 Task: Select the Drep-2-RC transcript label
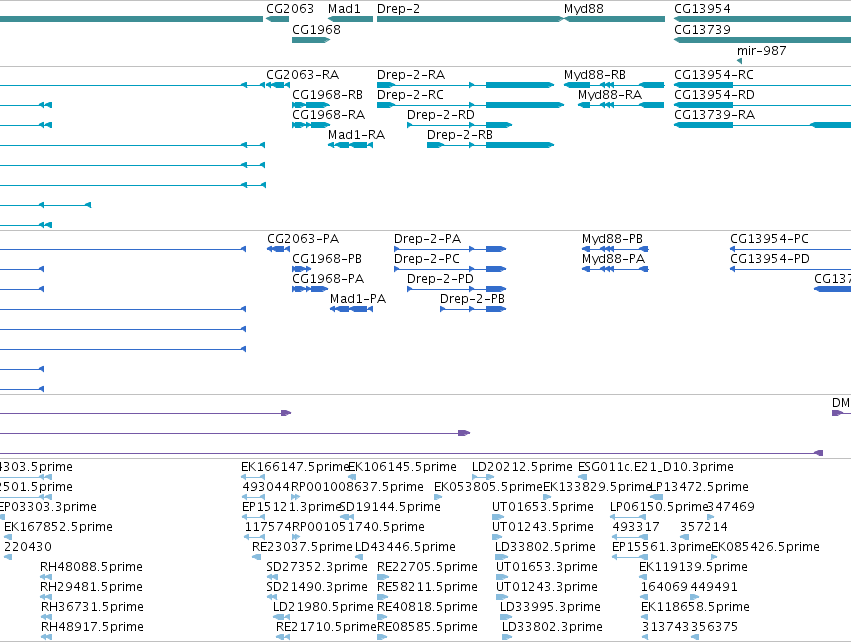(410, 95)
